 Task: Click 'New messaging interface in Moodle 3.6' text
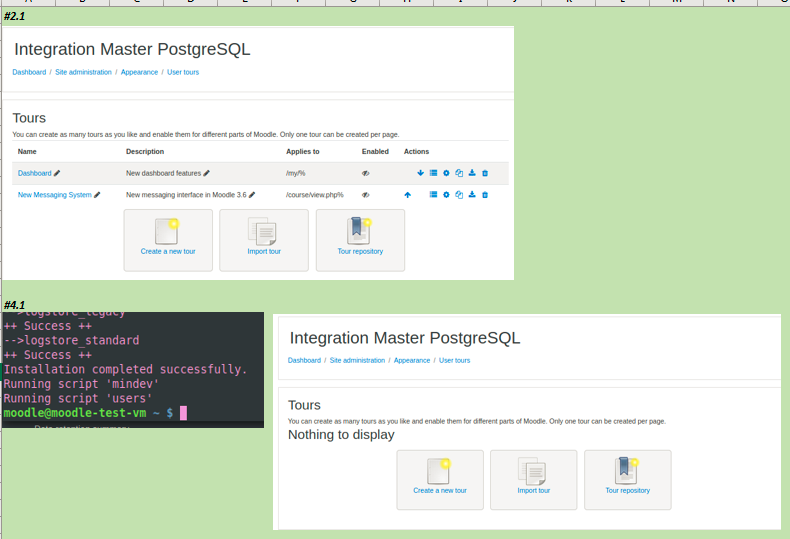[186, 194]
